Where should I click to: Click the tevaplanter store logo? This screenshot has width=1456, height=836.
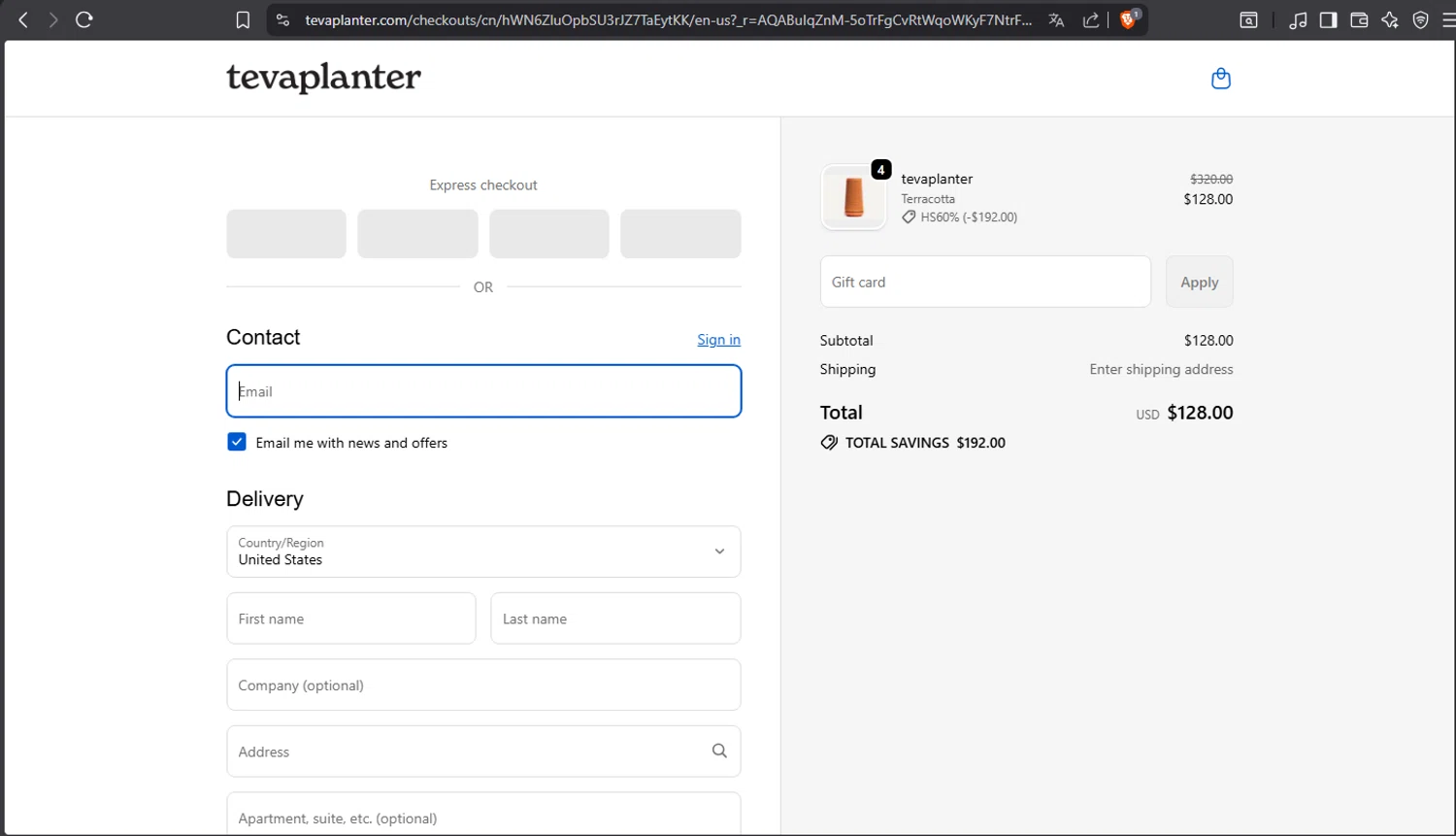(x=323, y=78)
